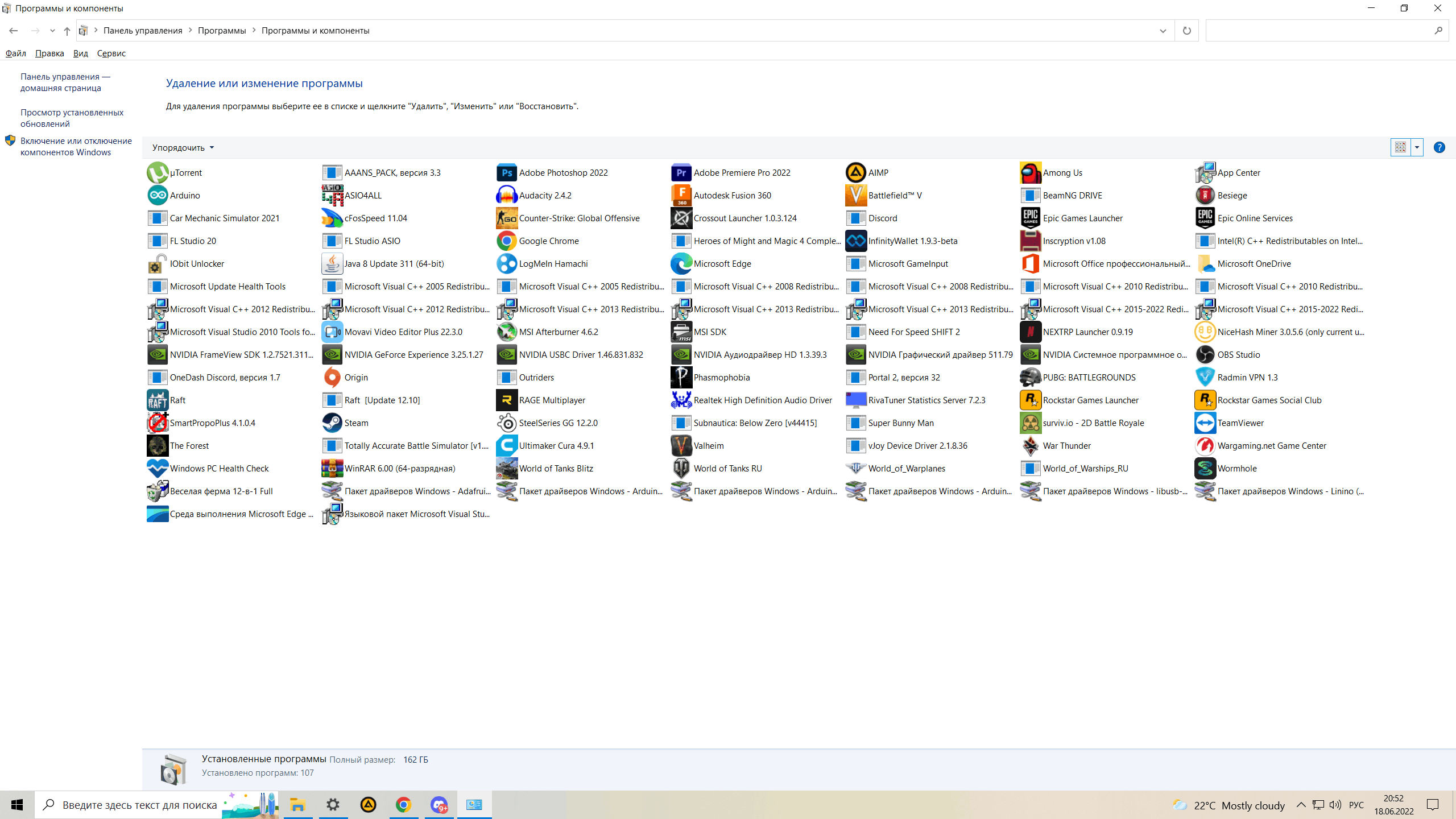Image resolution: width=1456 pixels, height=819 pixels.
Task: Click the Up one level arrow
Action: 67,31
